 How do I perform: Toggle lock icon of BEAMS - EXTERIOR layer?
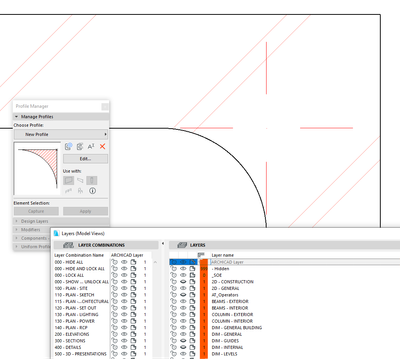[x=173, y=301]
